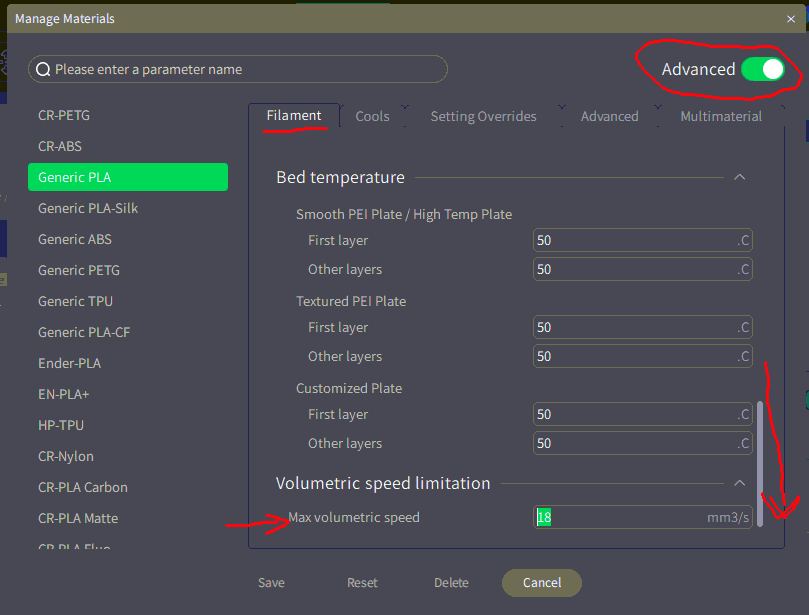This screenshot has width=809, height=615.
Task: Collapse the Volumetric speed limitation section
Action: click(740, 483)
